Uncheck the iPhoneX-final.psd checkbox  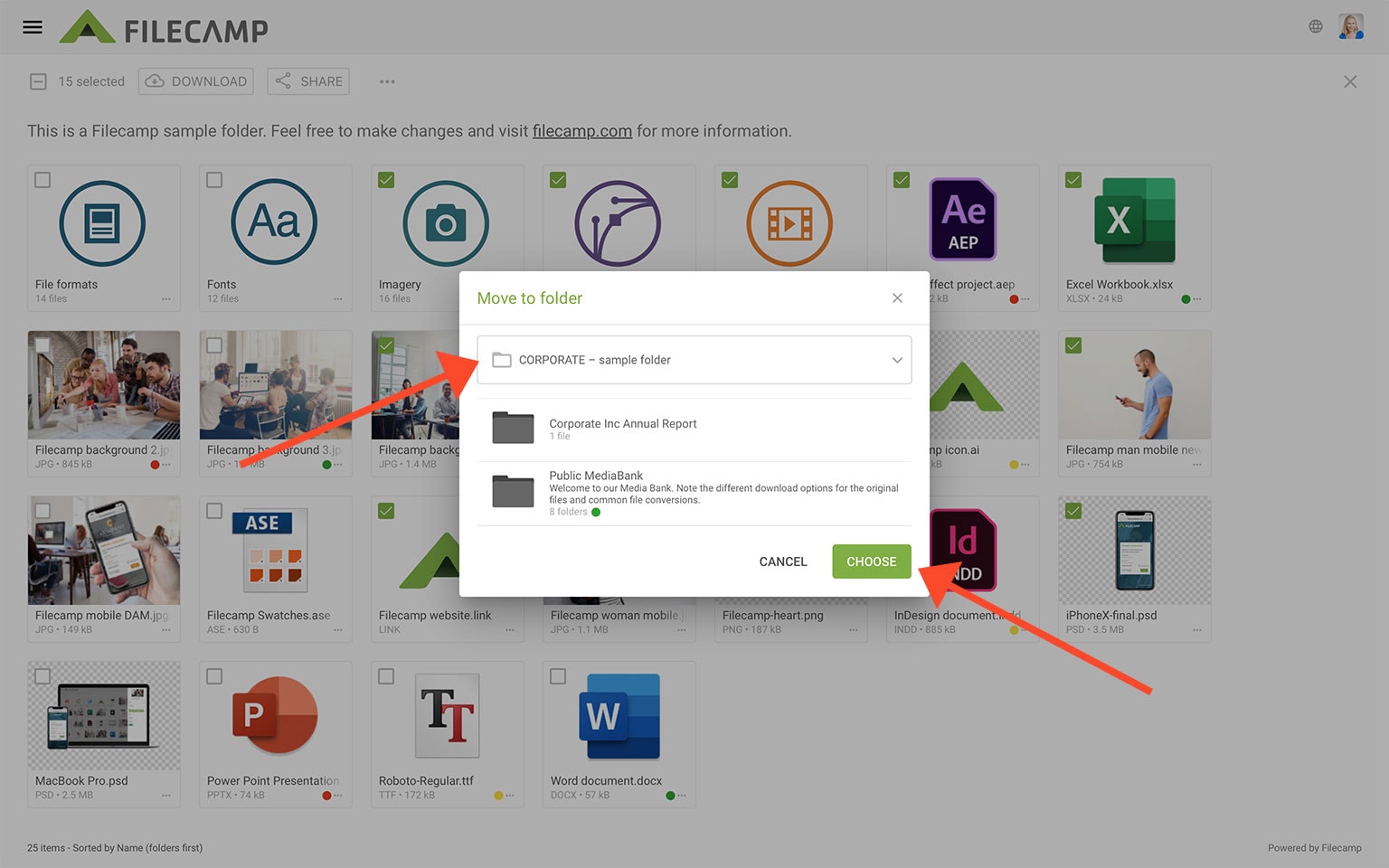click(x=1073, y=511)
